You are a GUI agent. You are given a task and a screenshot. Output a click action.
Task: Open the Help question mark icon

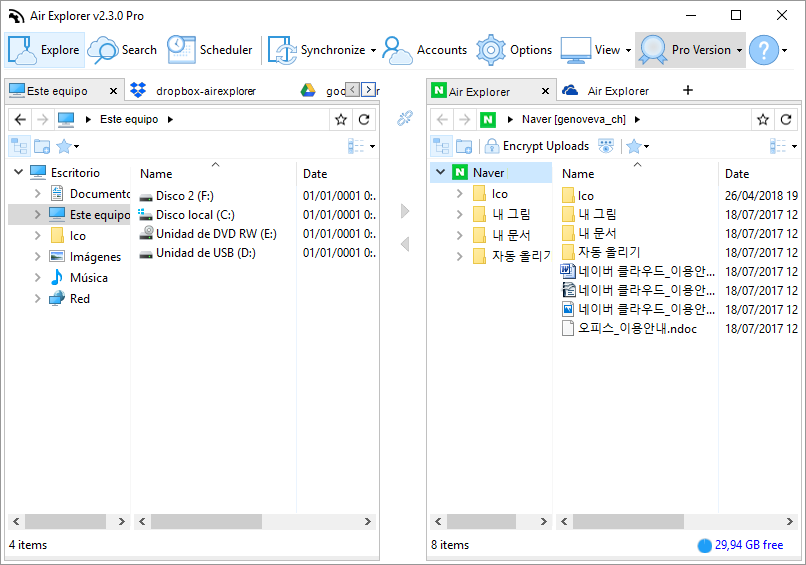[x=764, y=50]
